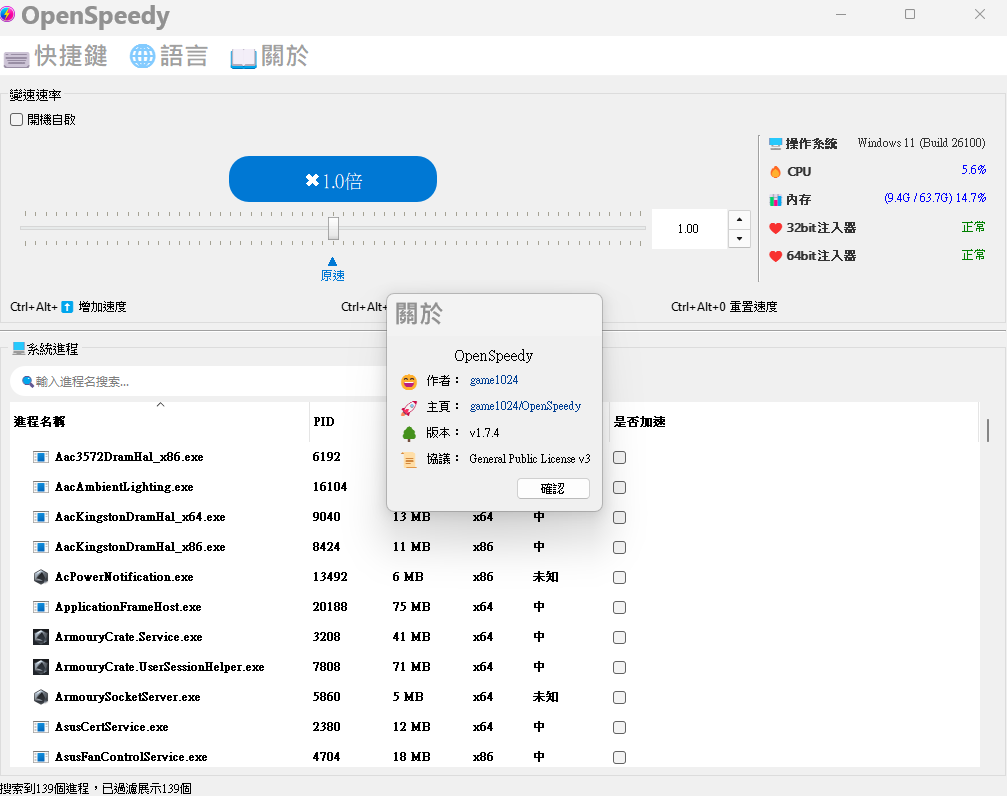This screenshot has width=1007, height=796.
Task: Click the tree icon beside 版本
Action: [x=409, y=434]
